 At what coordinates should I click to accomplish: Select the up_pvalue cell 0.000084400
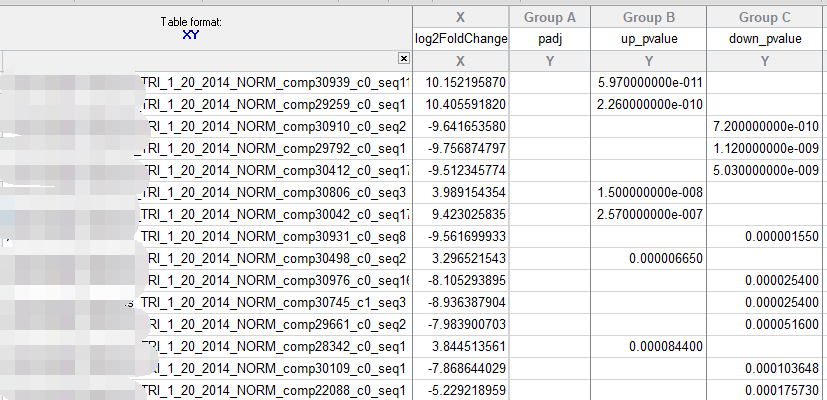pos(648,346)
